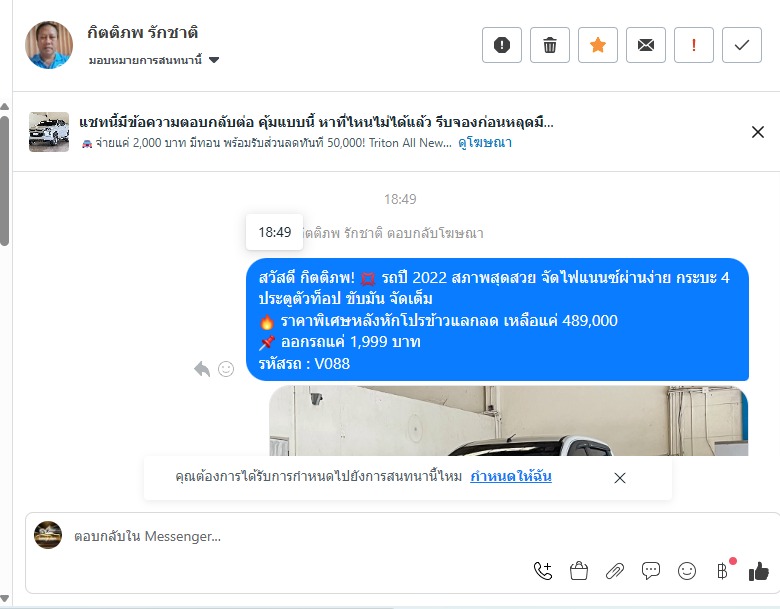Open the shopping bag products icon
This screenshot has height=609, width=780.
click(x=579, y=571)
